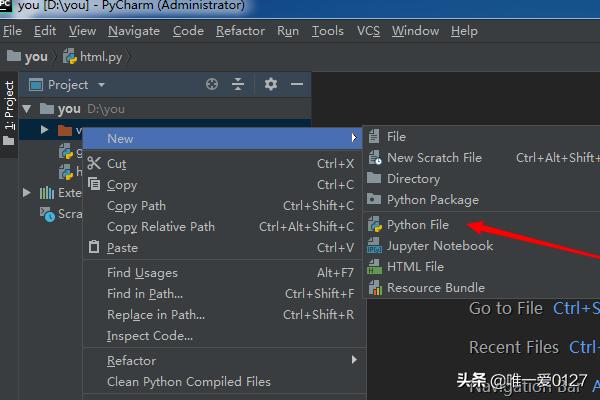Select Resource Bundle option
This screenshot has width=600, height=400.
coord(435,288)
